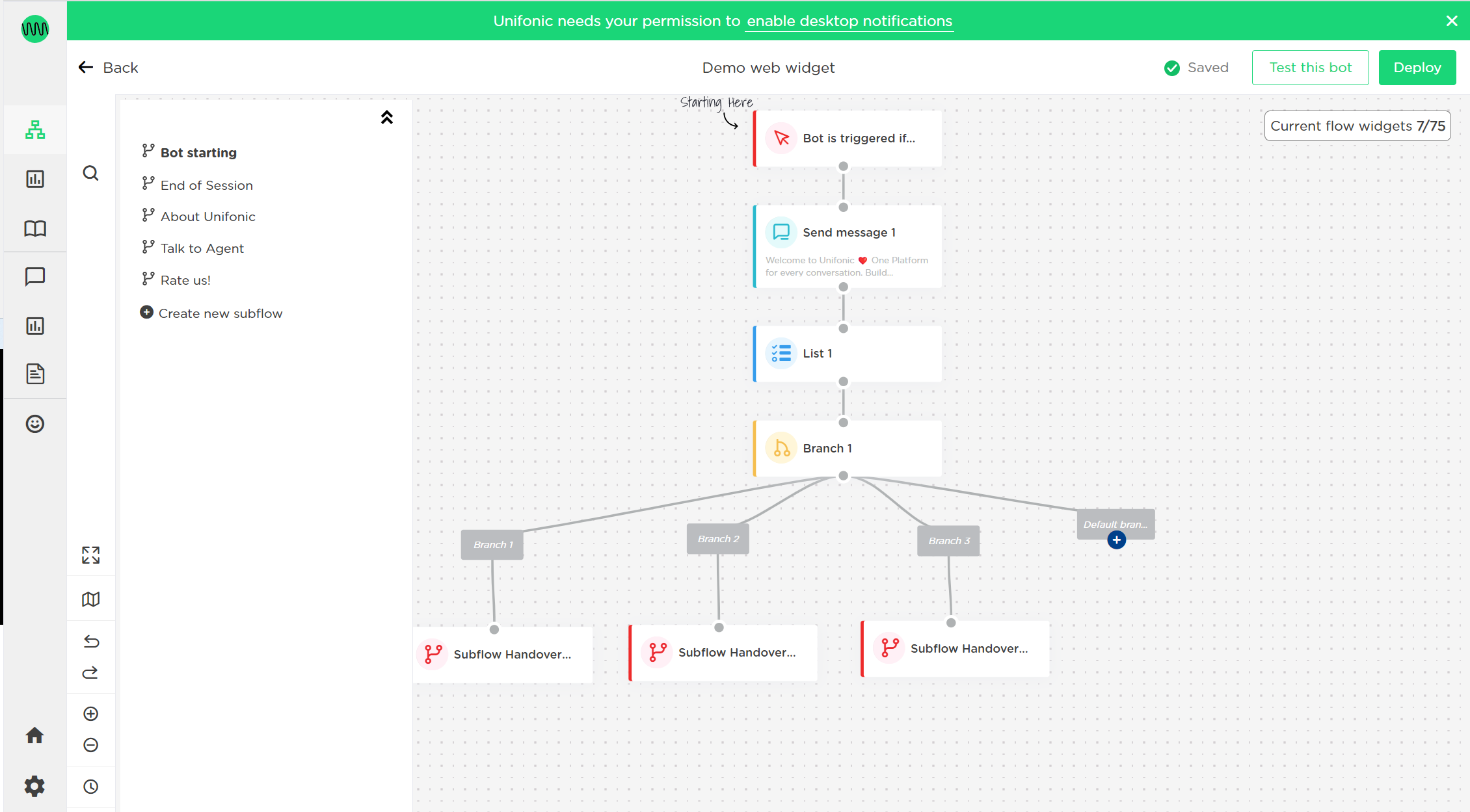The image size is (1470, 812).
Task: Open the flow builder sidebar icon
Action: (x=35, y=130)
